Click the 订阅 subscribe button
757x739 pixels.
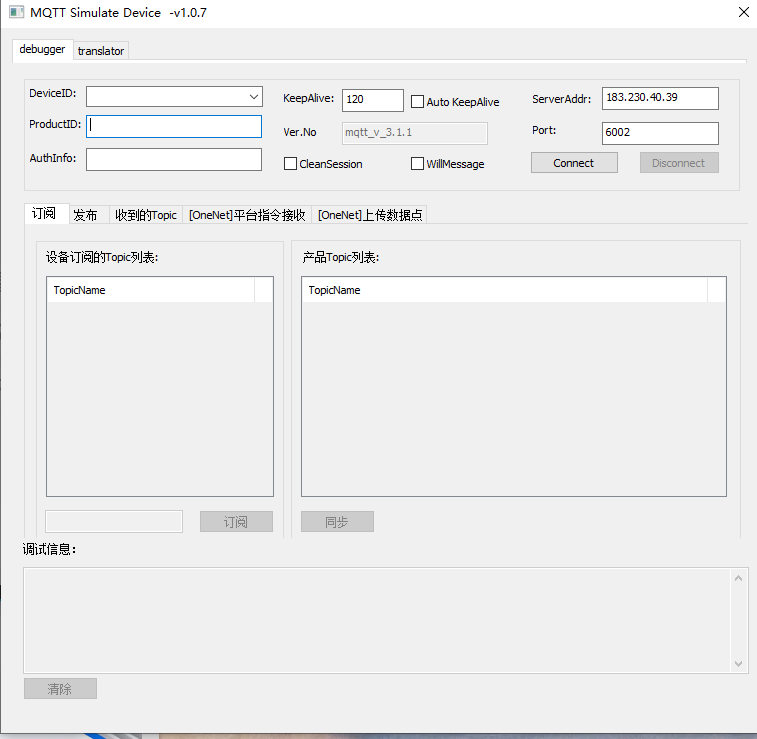[x=236, y=521]
